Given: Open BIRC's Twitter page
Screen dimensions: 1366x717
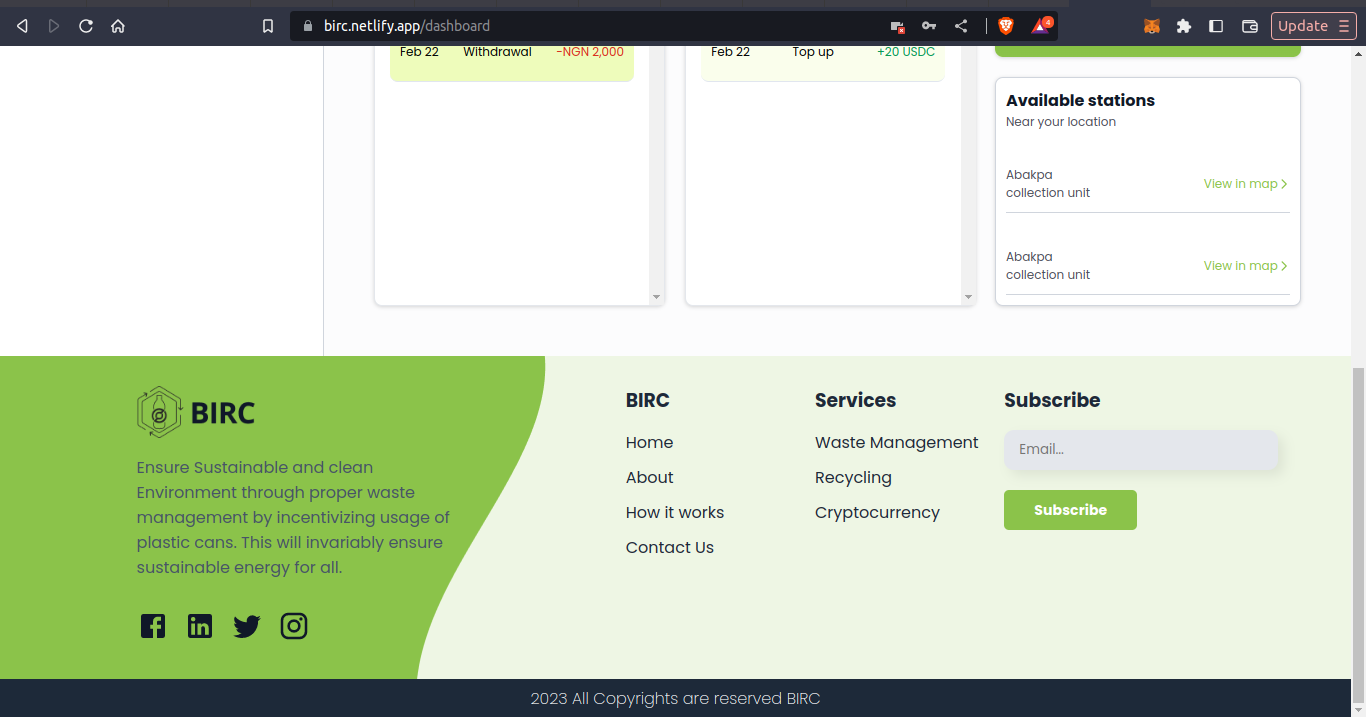Looking at the screenshot, I should click(x=246, y=626).
